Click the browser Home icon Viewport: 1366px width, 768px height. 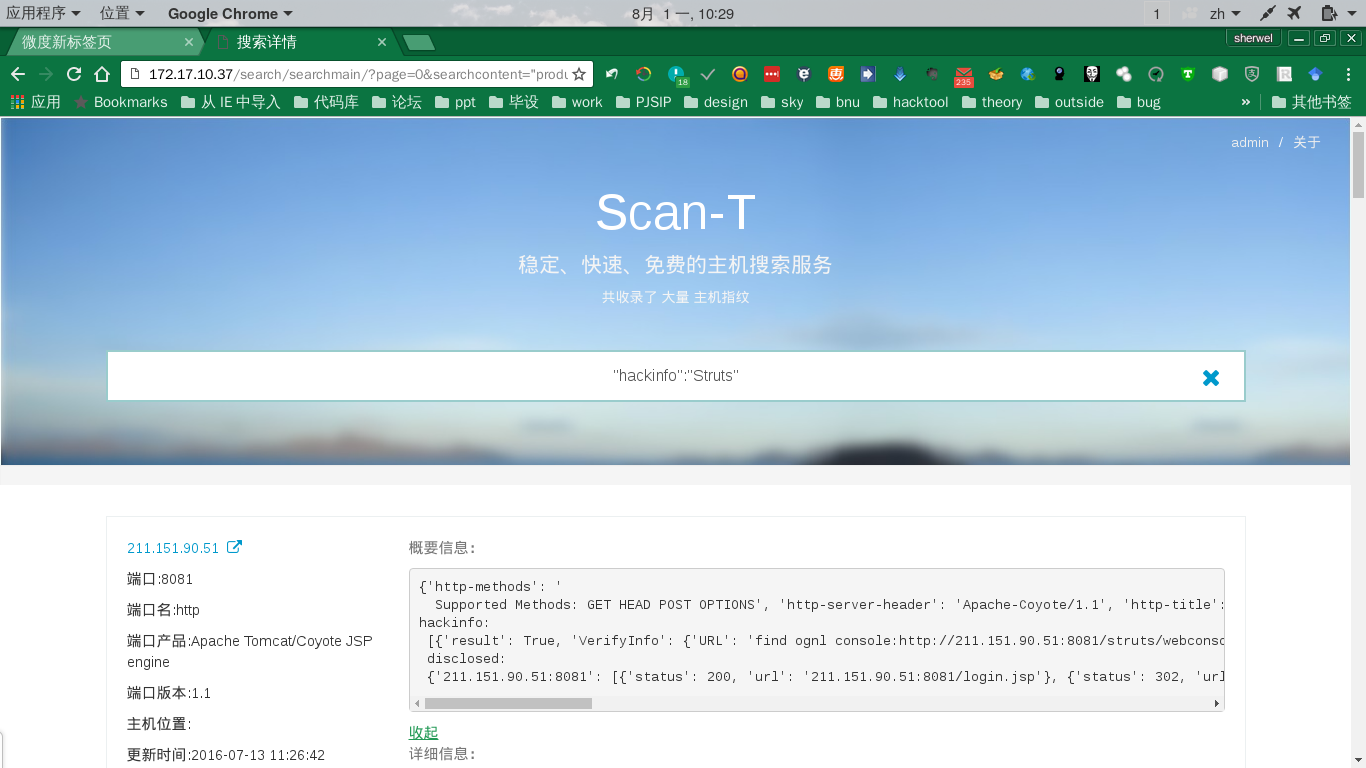coord(100,74)
